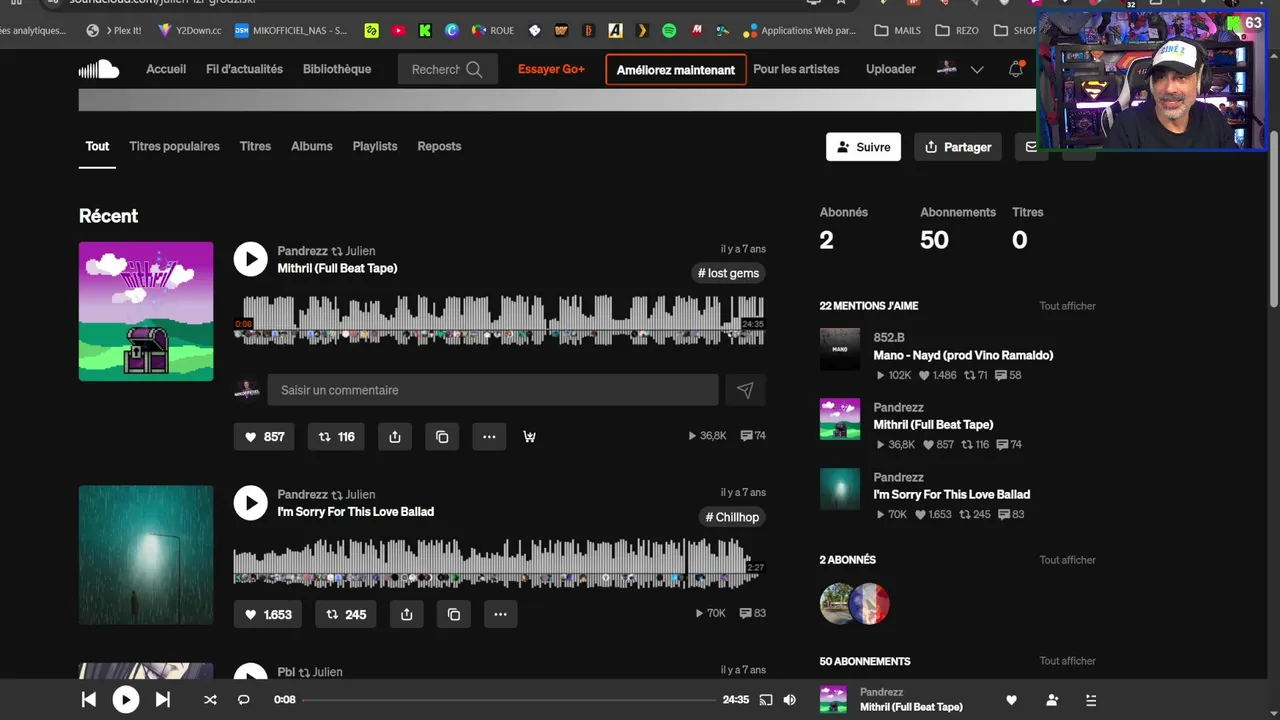Screen dimensions: 1280x720
Task: Like Mithril track with 857 likes
Action: (x=265, y=436)
